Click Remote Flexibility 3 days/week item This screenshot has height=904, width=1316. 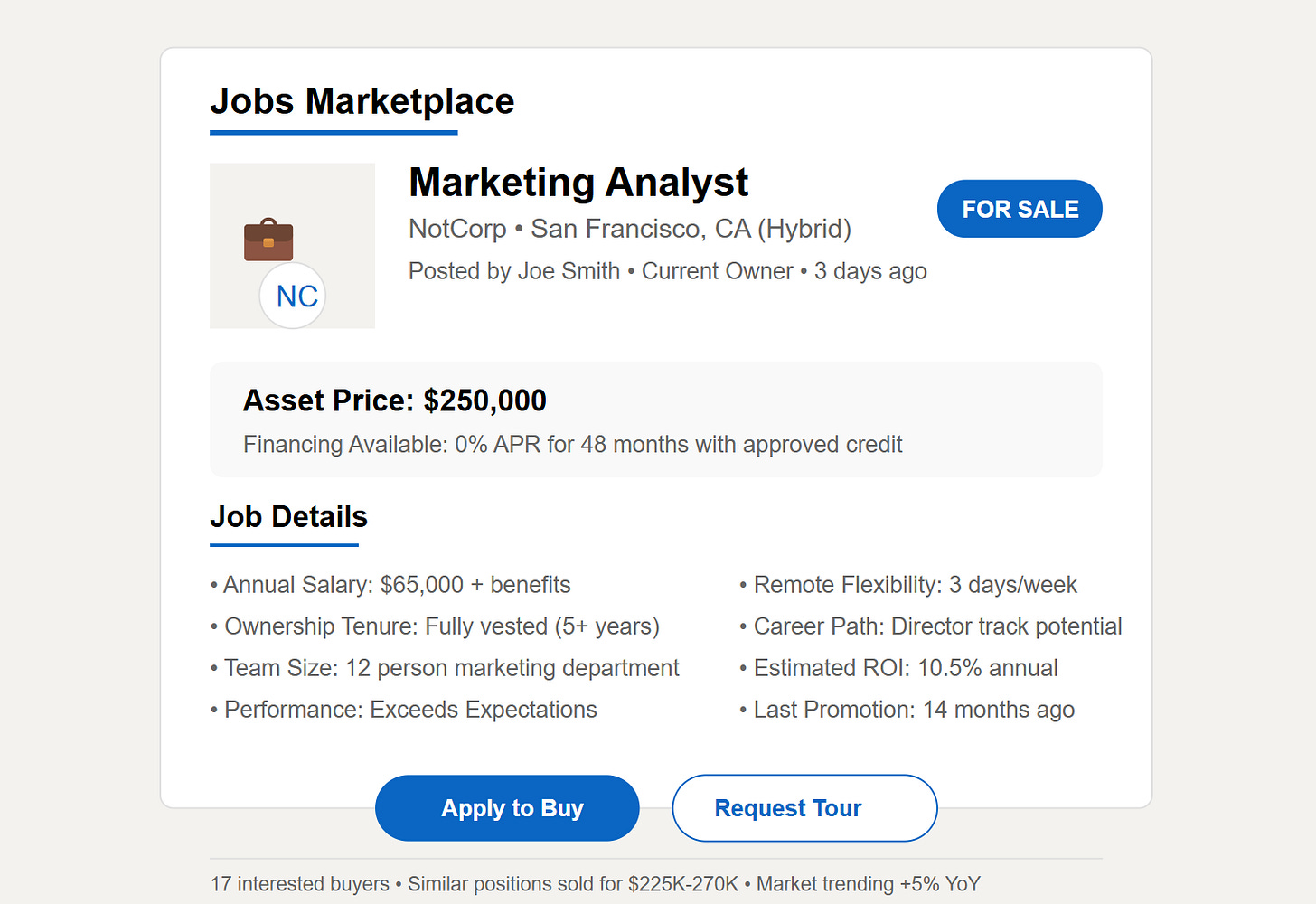tap(908, 585)
